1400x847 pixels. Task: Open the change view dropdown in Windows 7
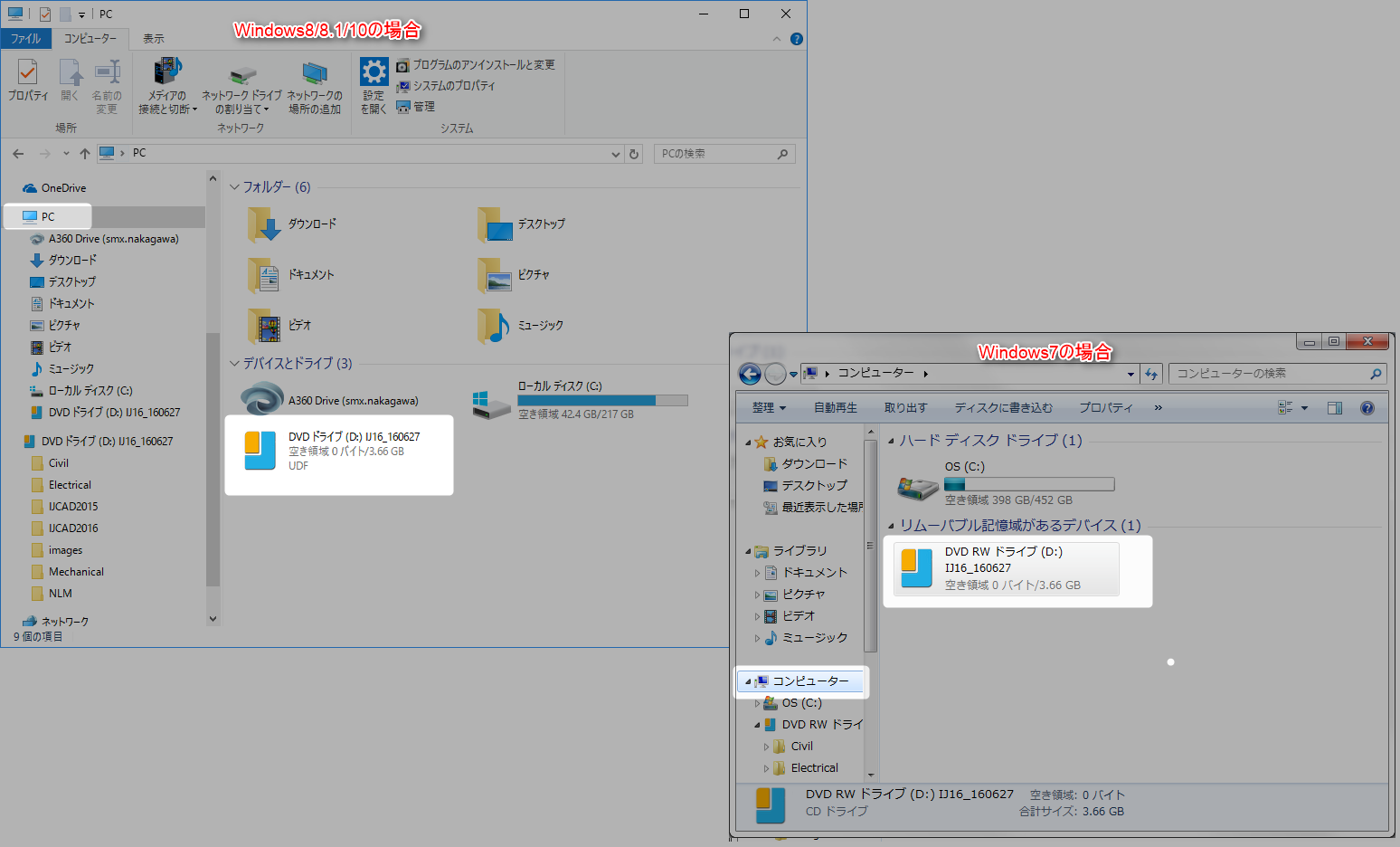(1305, 408)
